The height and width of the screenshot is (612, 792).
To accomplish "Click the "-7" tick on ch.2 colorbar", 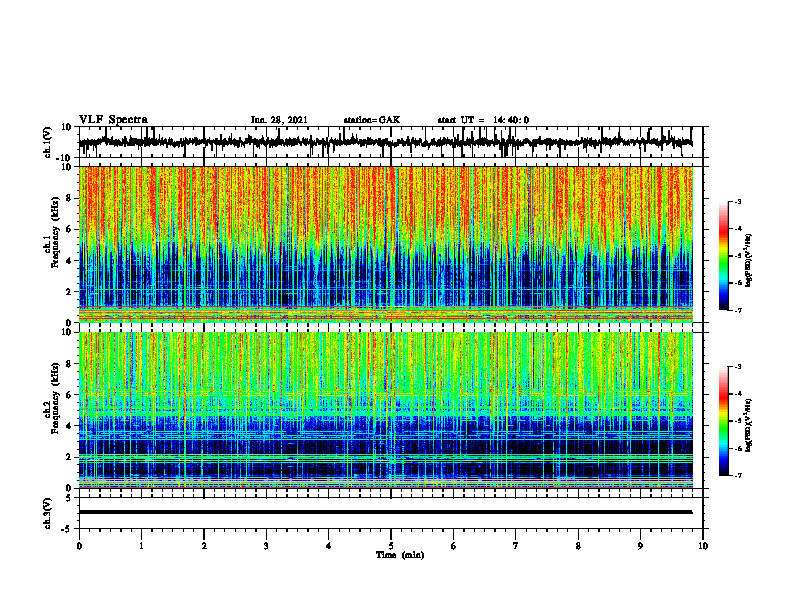I will pos(737,476).
